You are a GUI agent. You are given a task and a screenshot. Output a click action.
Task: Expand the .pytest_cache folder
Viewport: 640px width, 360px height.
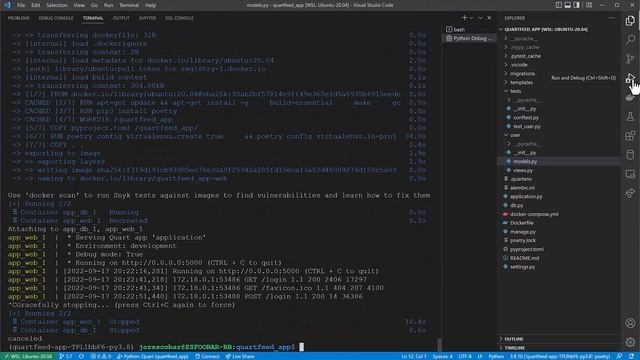tap(526, 56)
